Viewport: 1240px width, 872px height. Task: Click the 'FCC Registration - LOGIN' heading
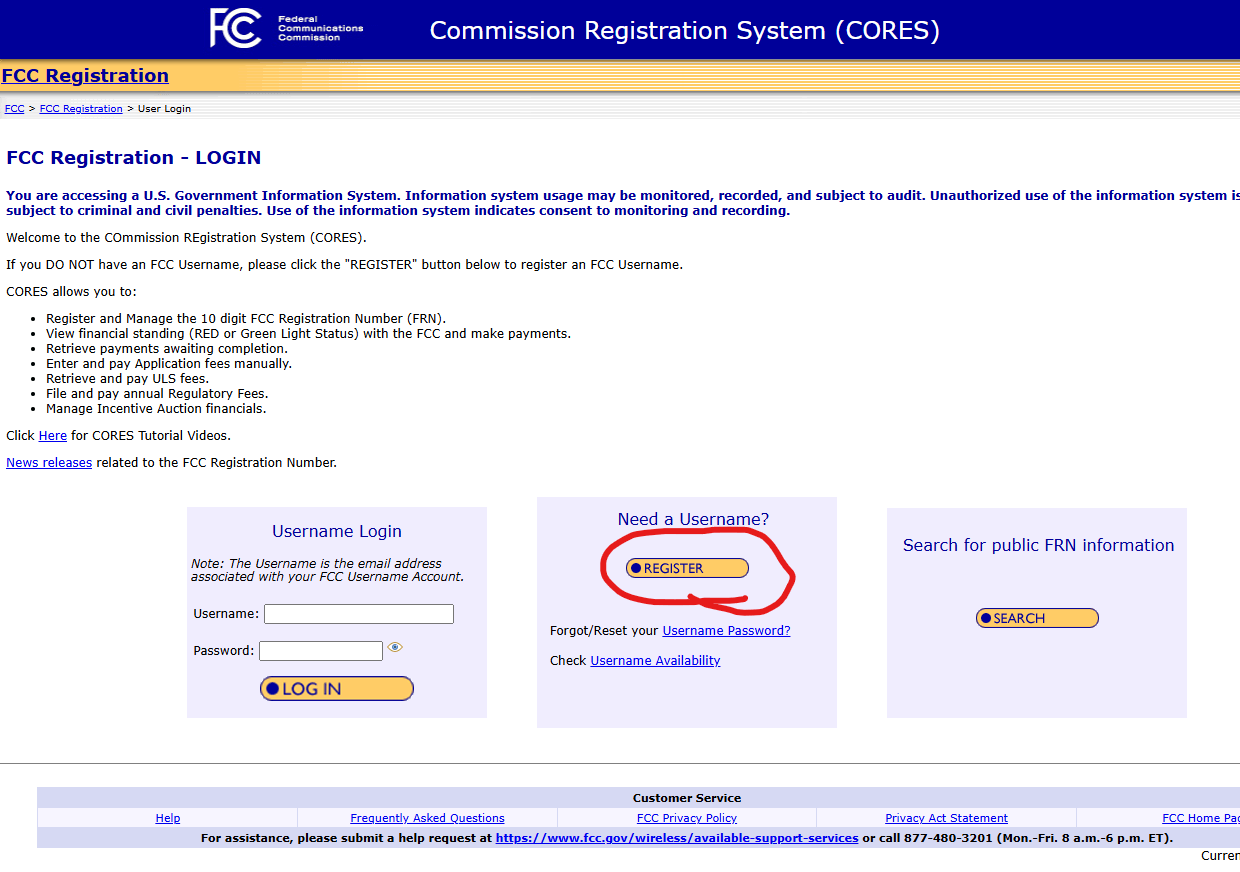point(134,158)
